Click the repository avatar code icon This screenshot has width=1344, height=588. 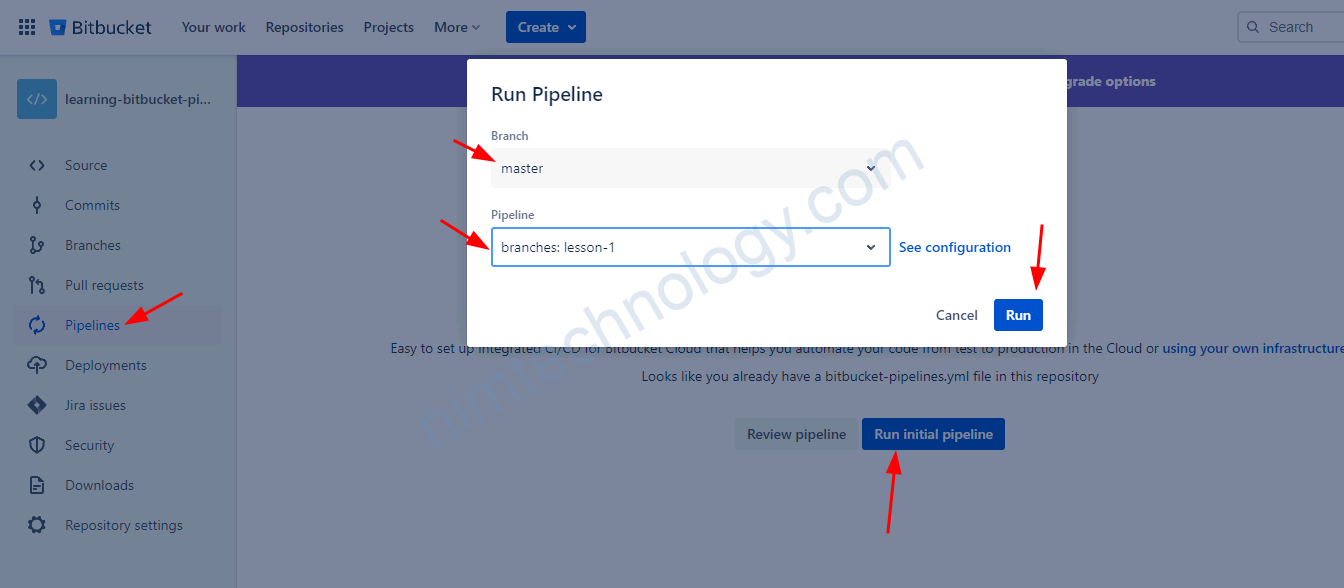[x=37, y=99]
